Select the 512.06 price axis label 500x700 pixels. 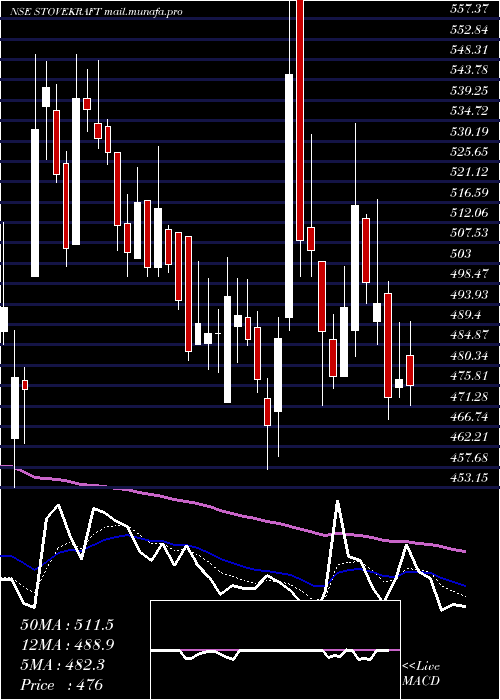pyautogui.click(x=469, y=213)
